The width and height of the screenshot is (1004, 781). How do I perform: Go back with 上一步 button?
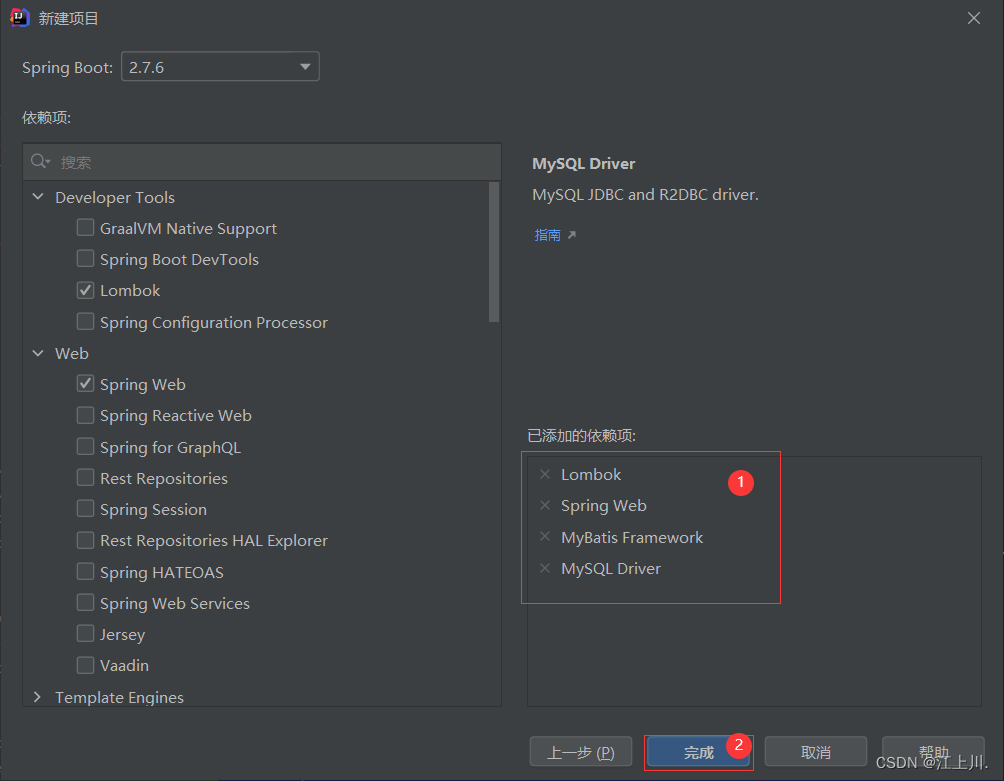581,752
